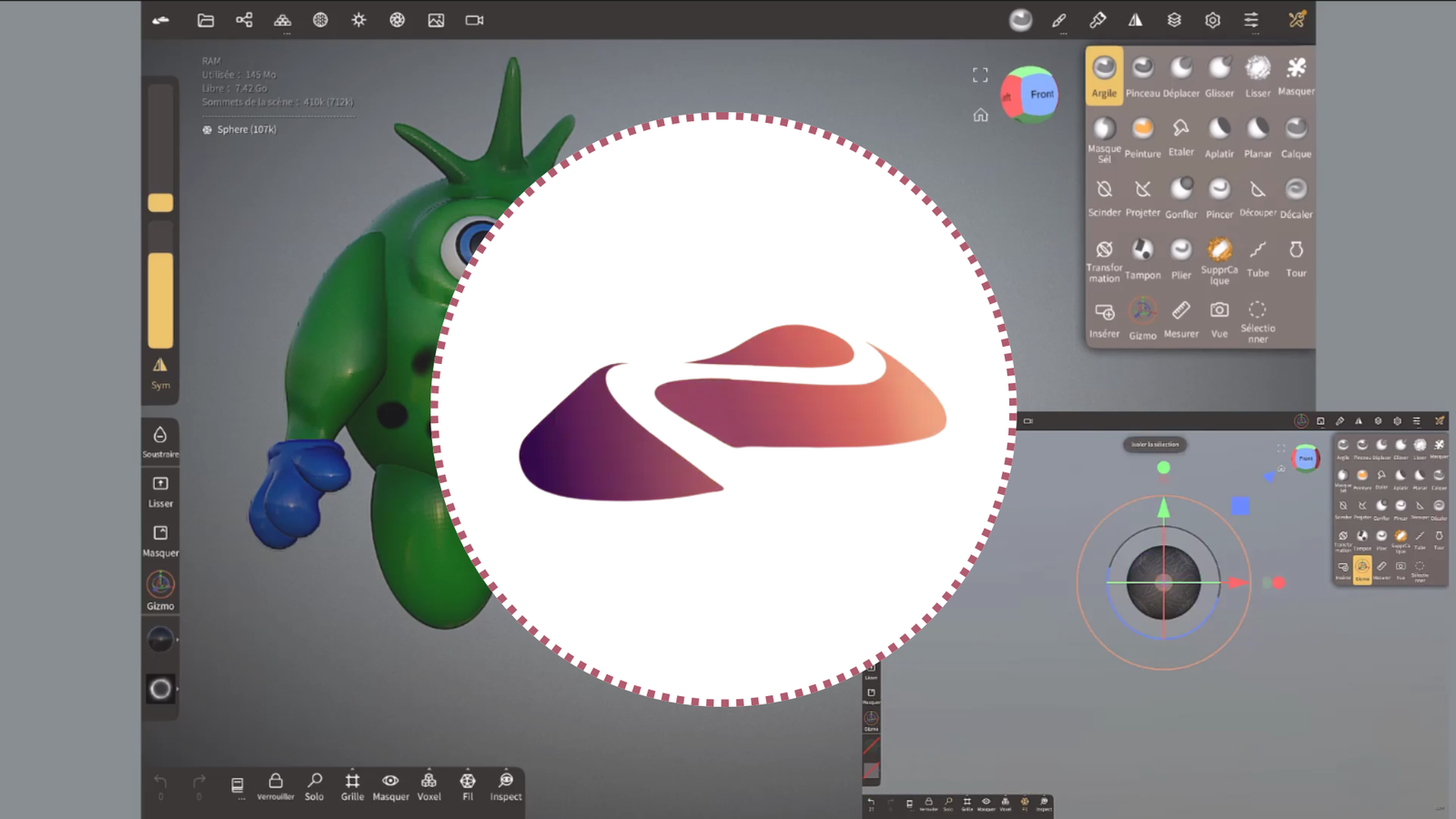The image size is (1456, 819).
Task: Click the Voxel remesh button
Action: [x=429, y=786]
